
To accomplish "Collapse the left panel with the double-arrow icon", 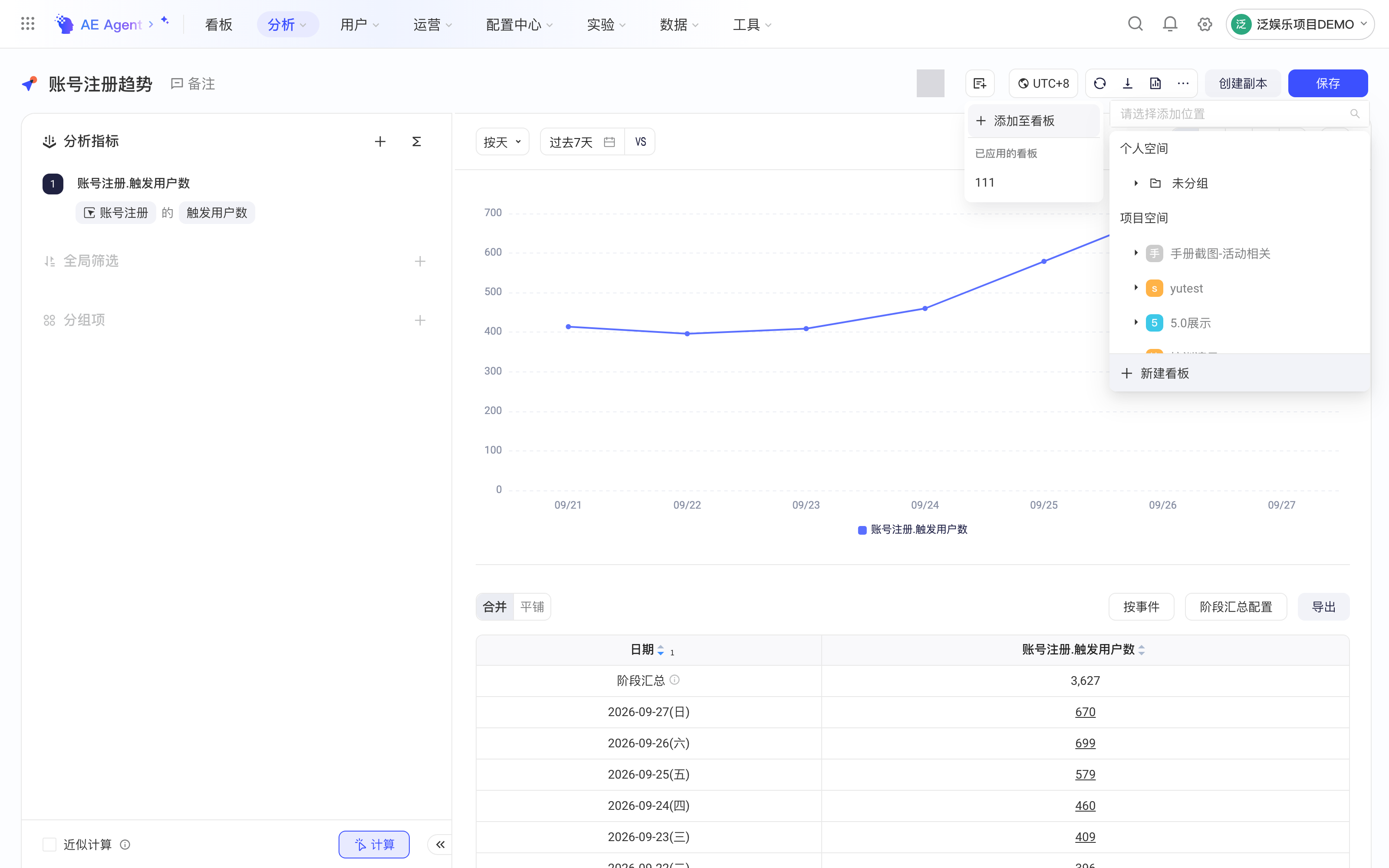I will (x=440, y=844).
